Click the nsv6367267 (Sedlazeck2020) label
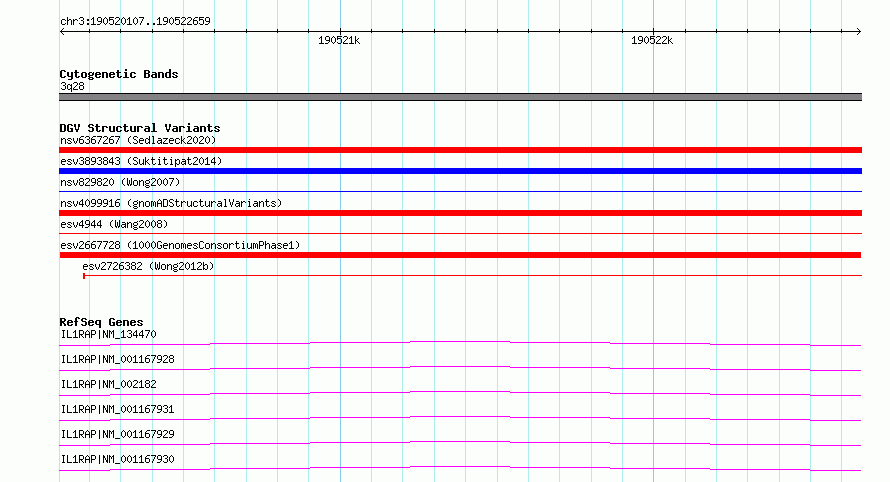Viewport: 890px width, 482px height. click(x=138, y=140)
